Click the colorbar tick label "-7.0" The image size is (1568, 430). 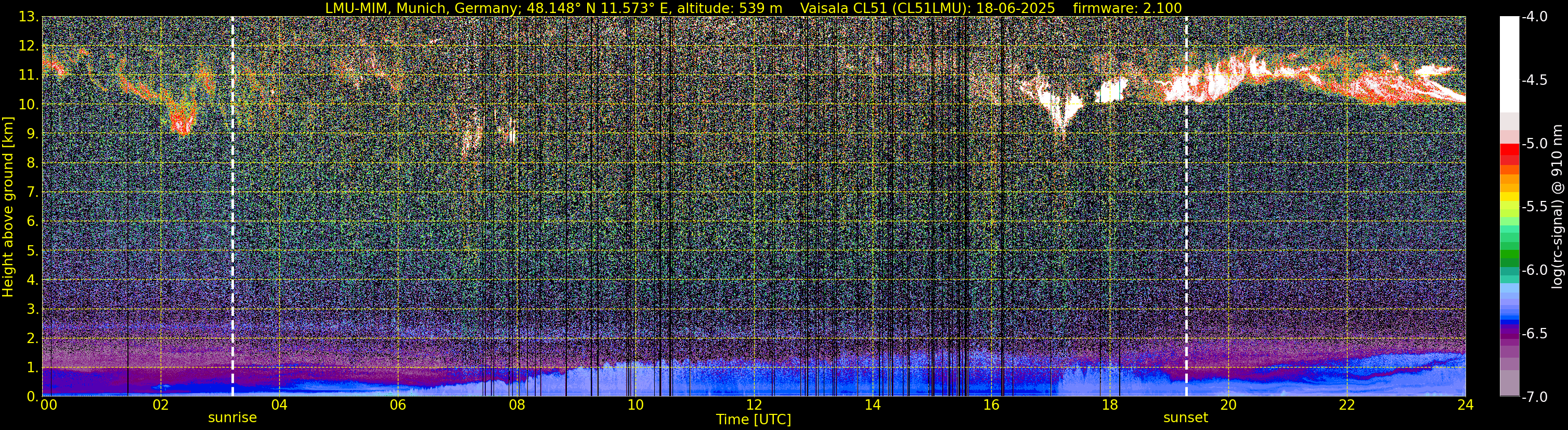[x=1534, y=397]
